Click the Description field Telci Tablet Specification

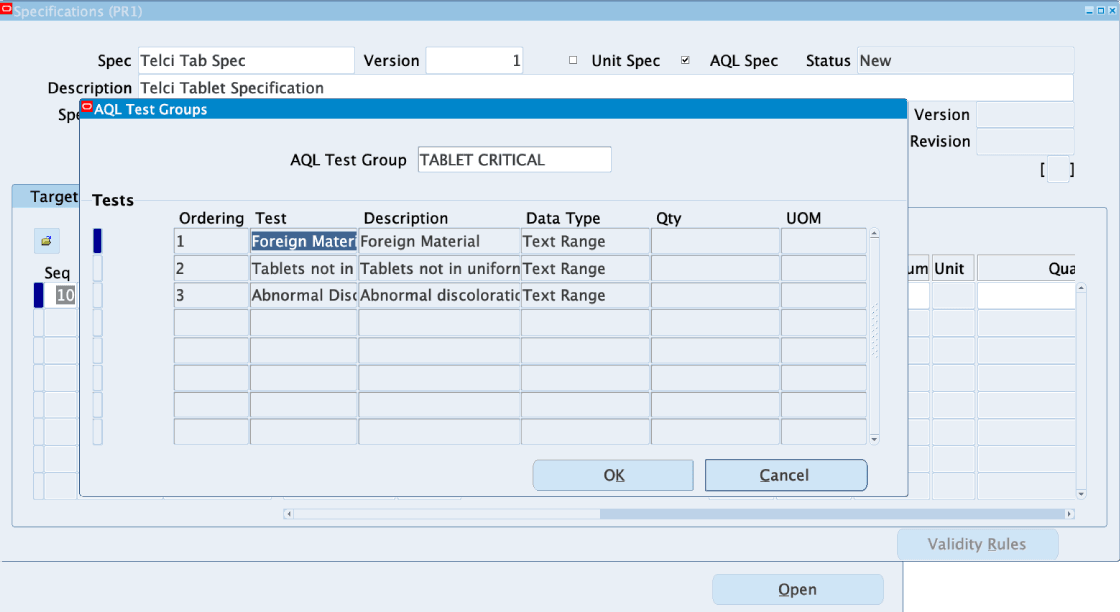coord(606,88)
